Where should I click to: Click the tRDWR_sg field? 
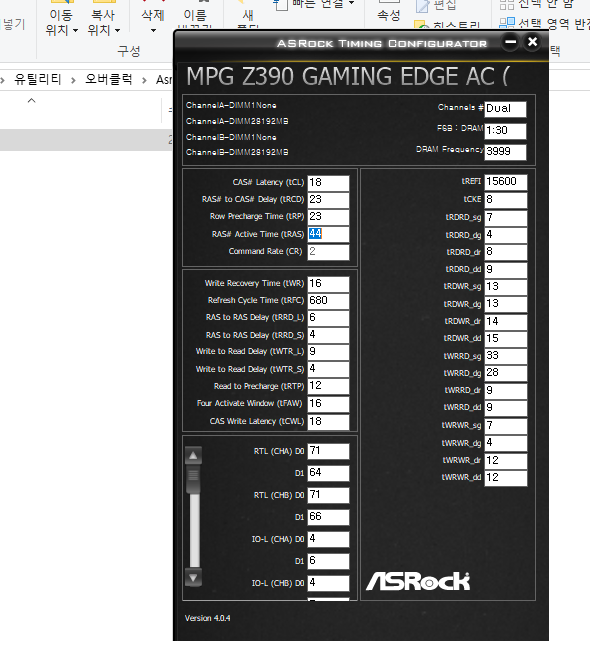(506, 287)
